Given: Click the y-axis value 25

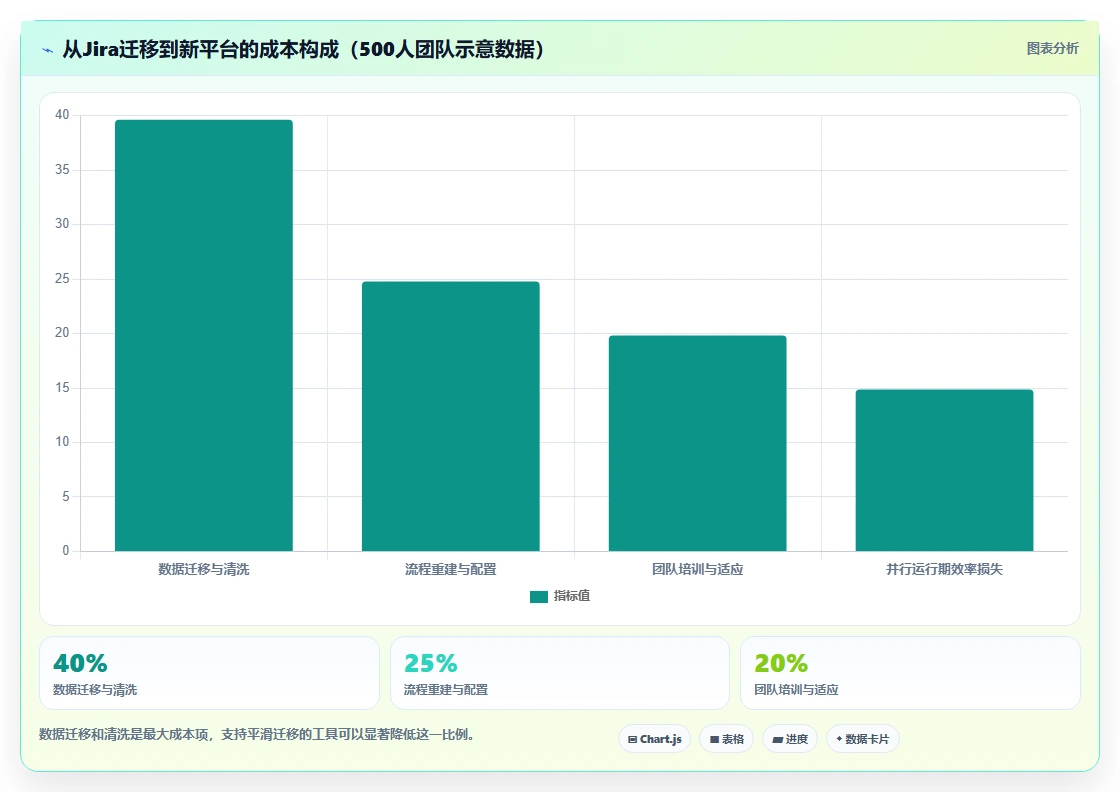Looking at the screenshot, I should tap(62, 279).
